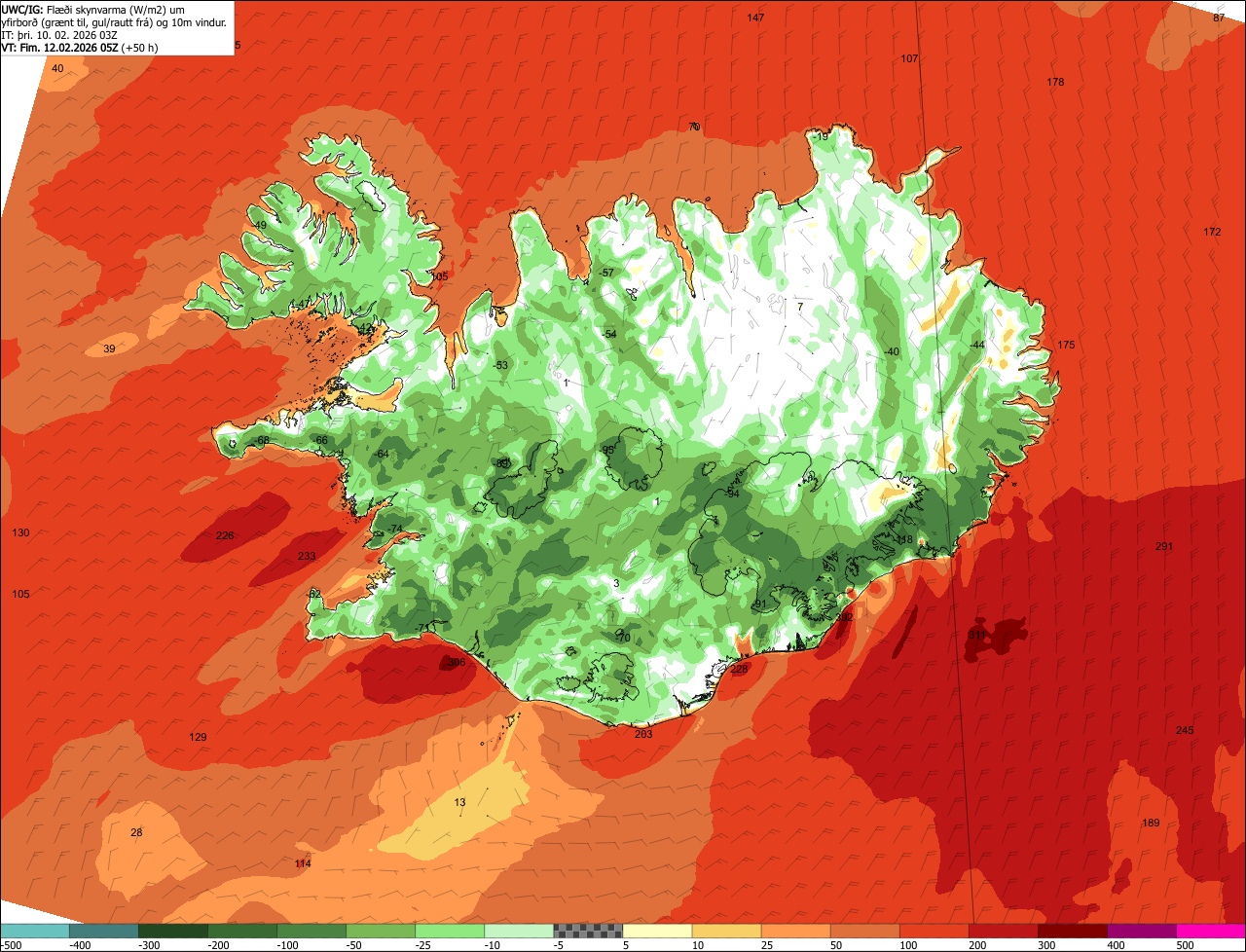
Task: Click the value 49 on the Westfjords
Action: 260,226
